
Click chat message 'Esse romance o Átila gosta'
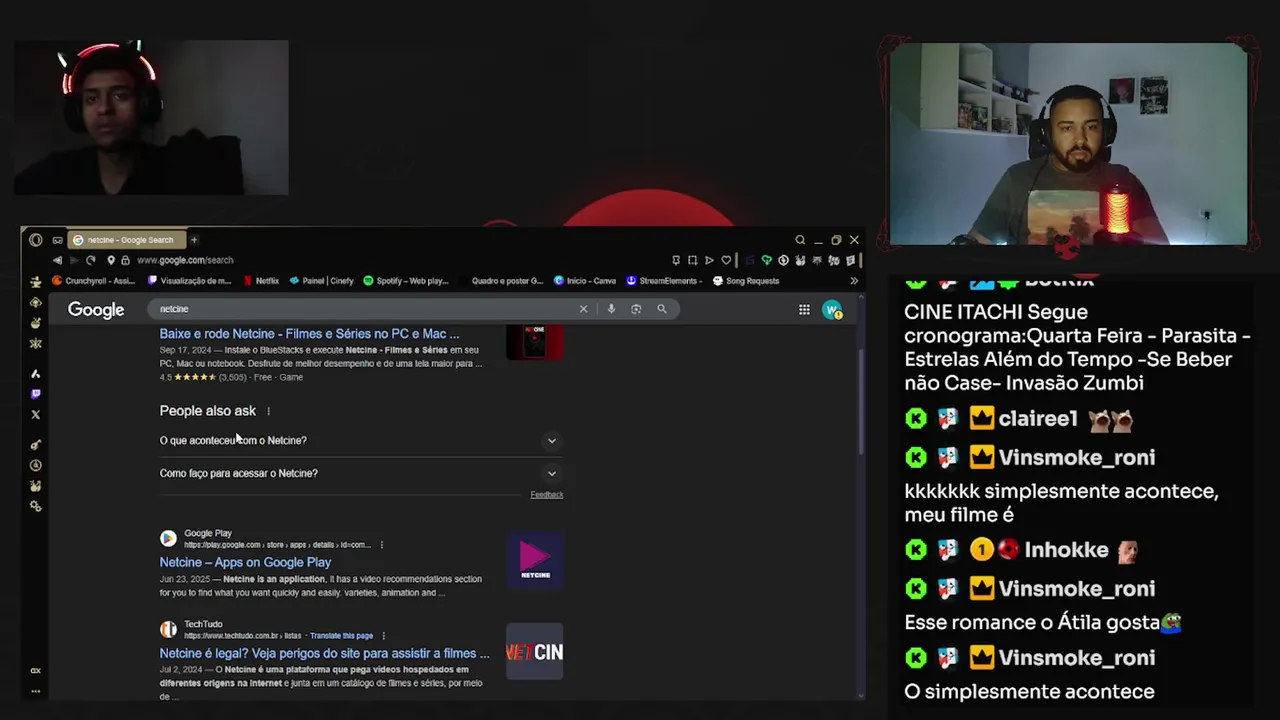pos(1032,622)
